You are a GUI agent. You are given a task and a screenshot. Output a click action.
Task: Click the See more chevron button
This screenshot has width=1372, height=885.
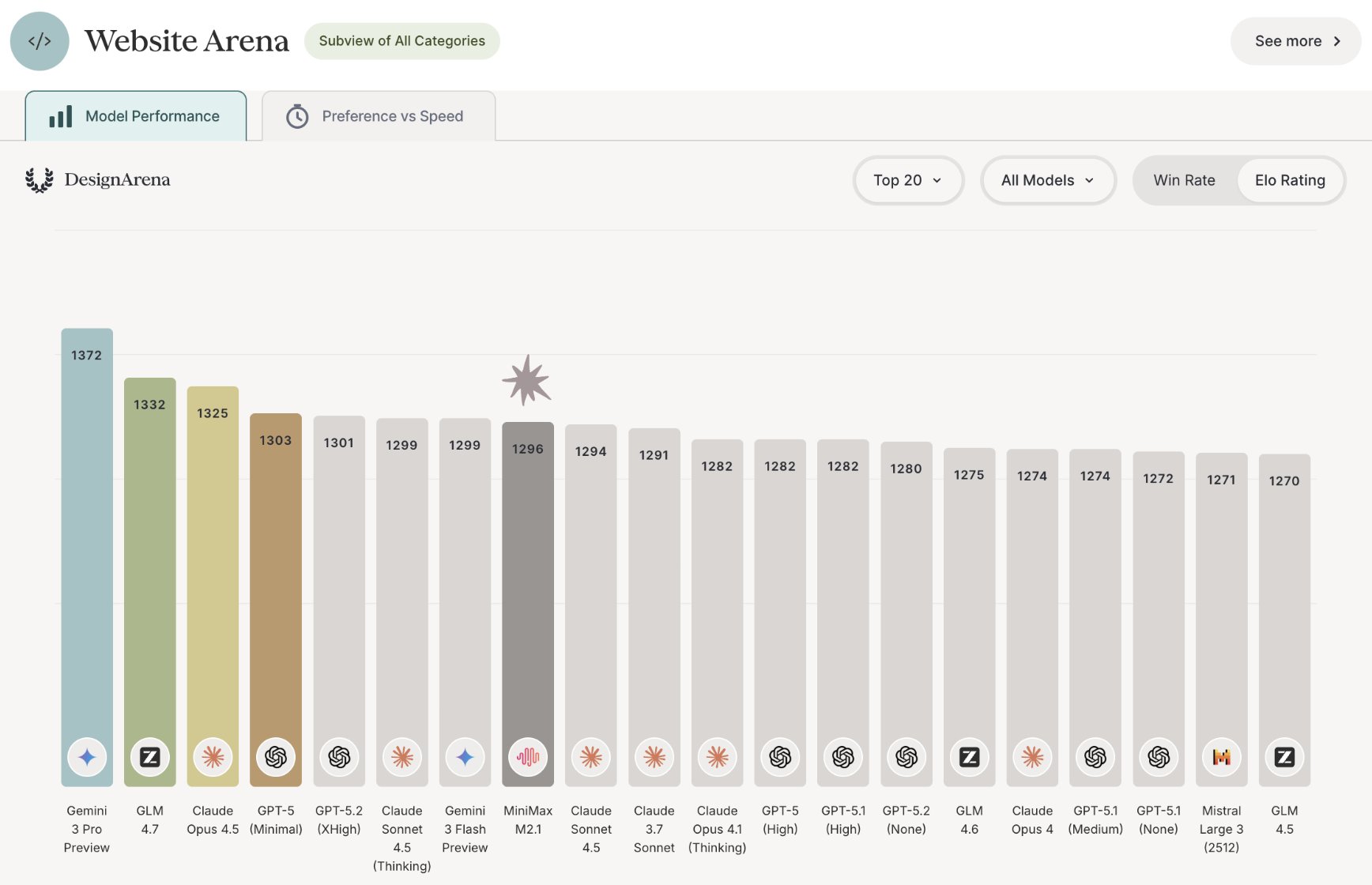1296,41
